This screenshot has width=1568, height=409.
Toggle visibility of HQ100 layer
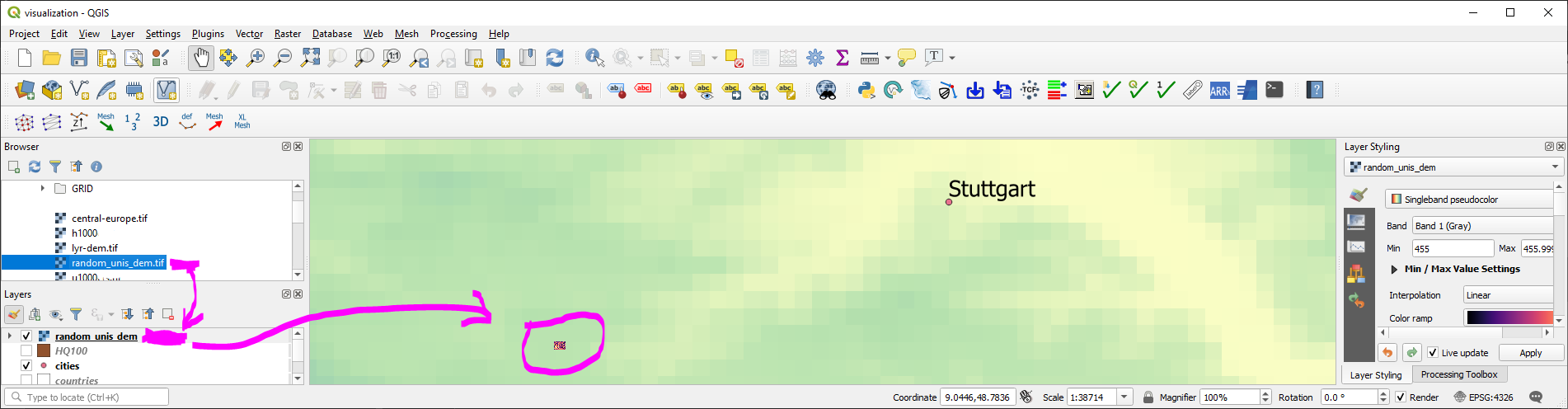coord(26,351)
